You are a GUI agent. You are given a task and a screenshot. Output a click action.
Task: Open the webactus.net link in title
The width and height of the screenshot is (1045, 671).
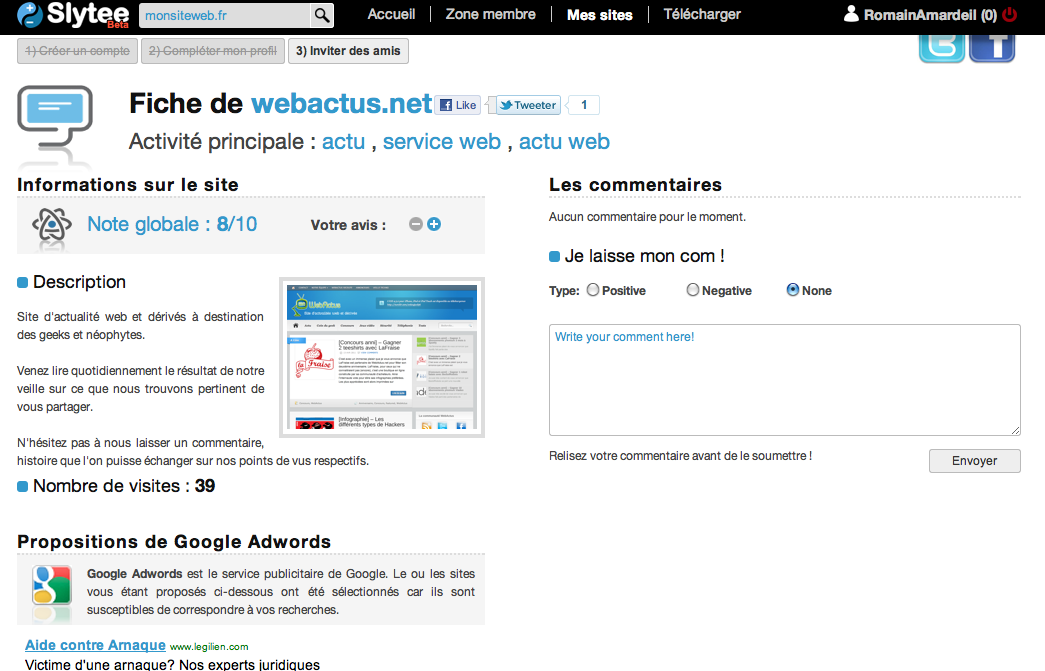pos(341,104)
